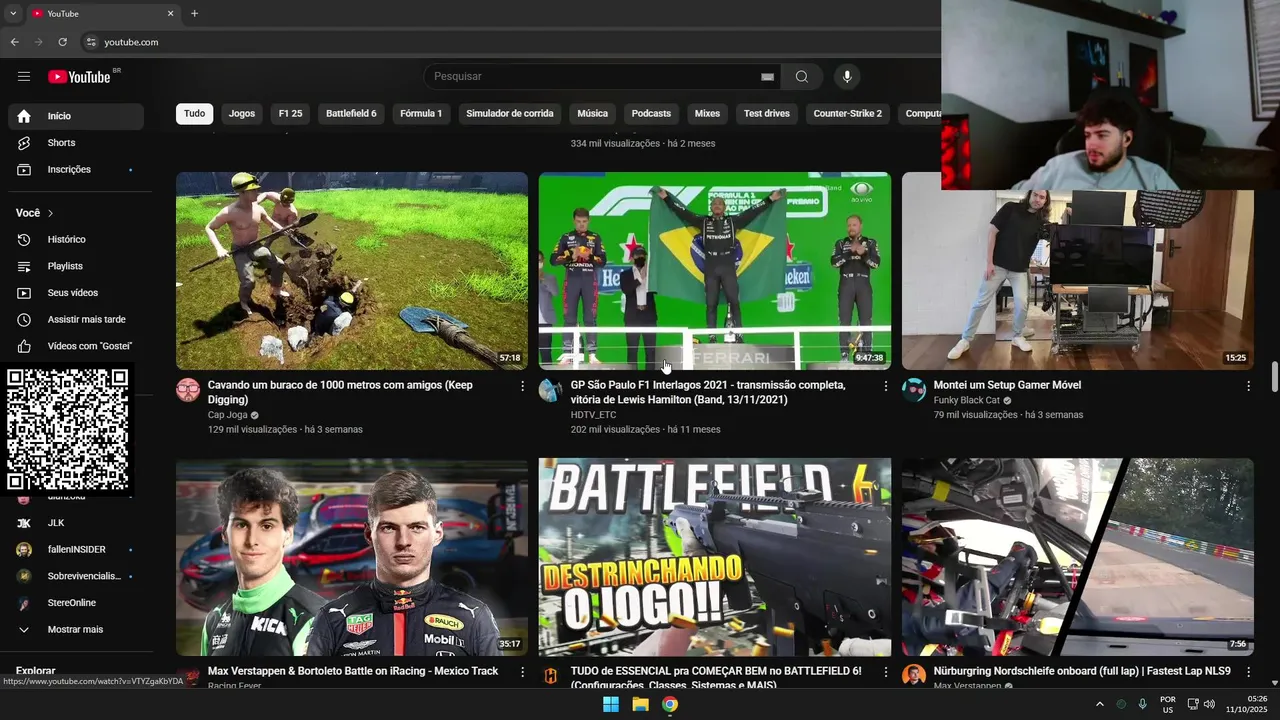Viewport: 1280px width, 720px height.
Task: Open HDTV_ETC channel avatar
Action: pos(551,390)
